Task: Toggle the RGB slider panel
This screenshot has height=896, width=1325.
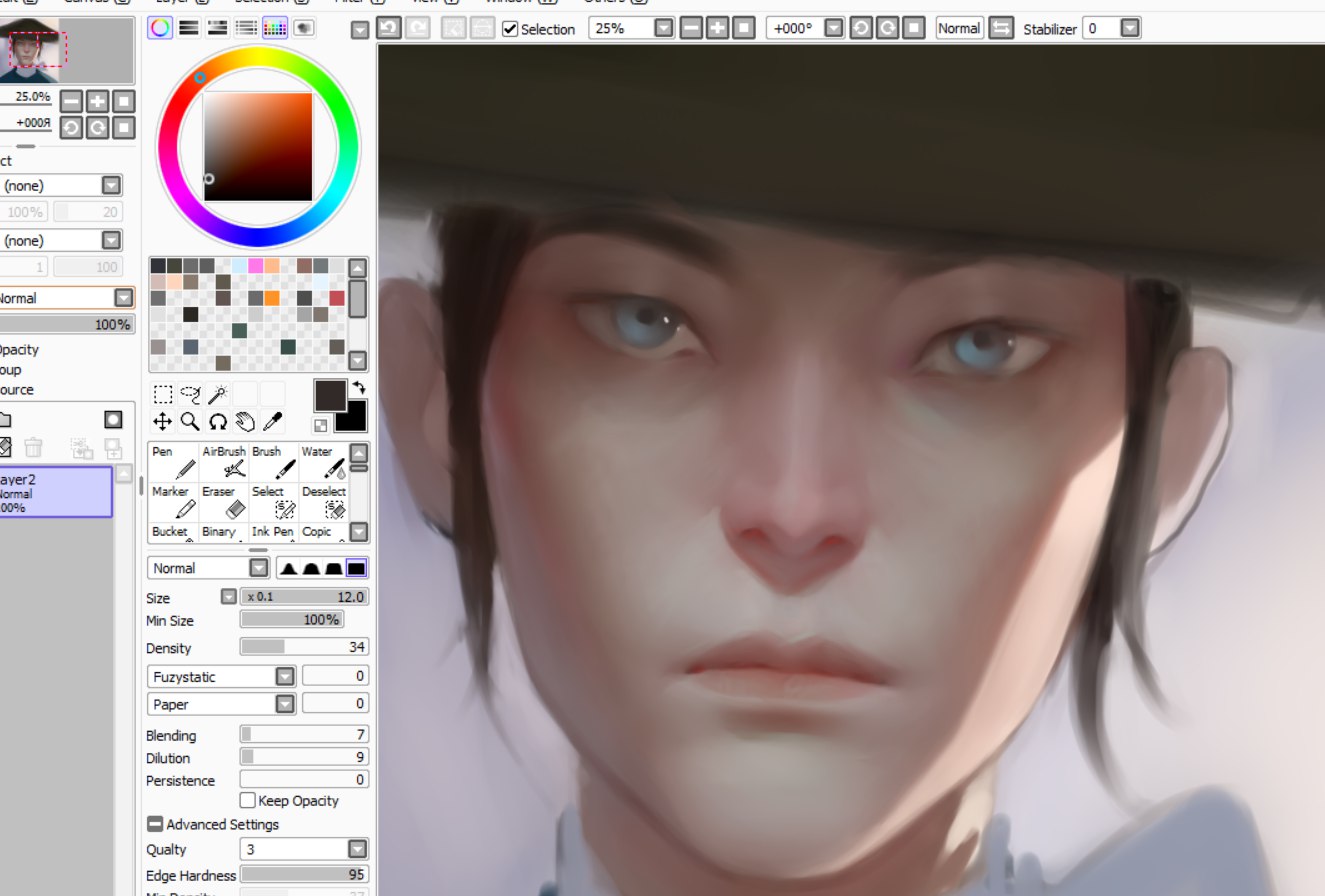Action: pos(188,28)
